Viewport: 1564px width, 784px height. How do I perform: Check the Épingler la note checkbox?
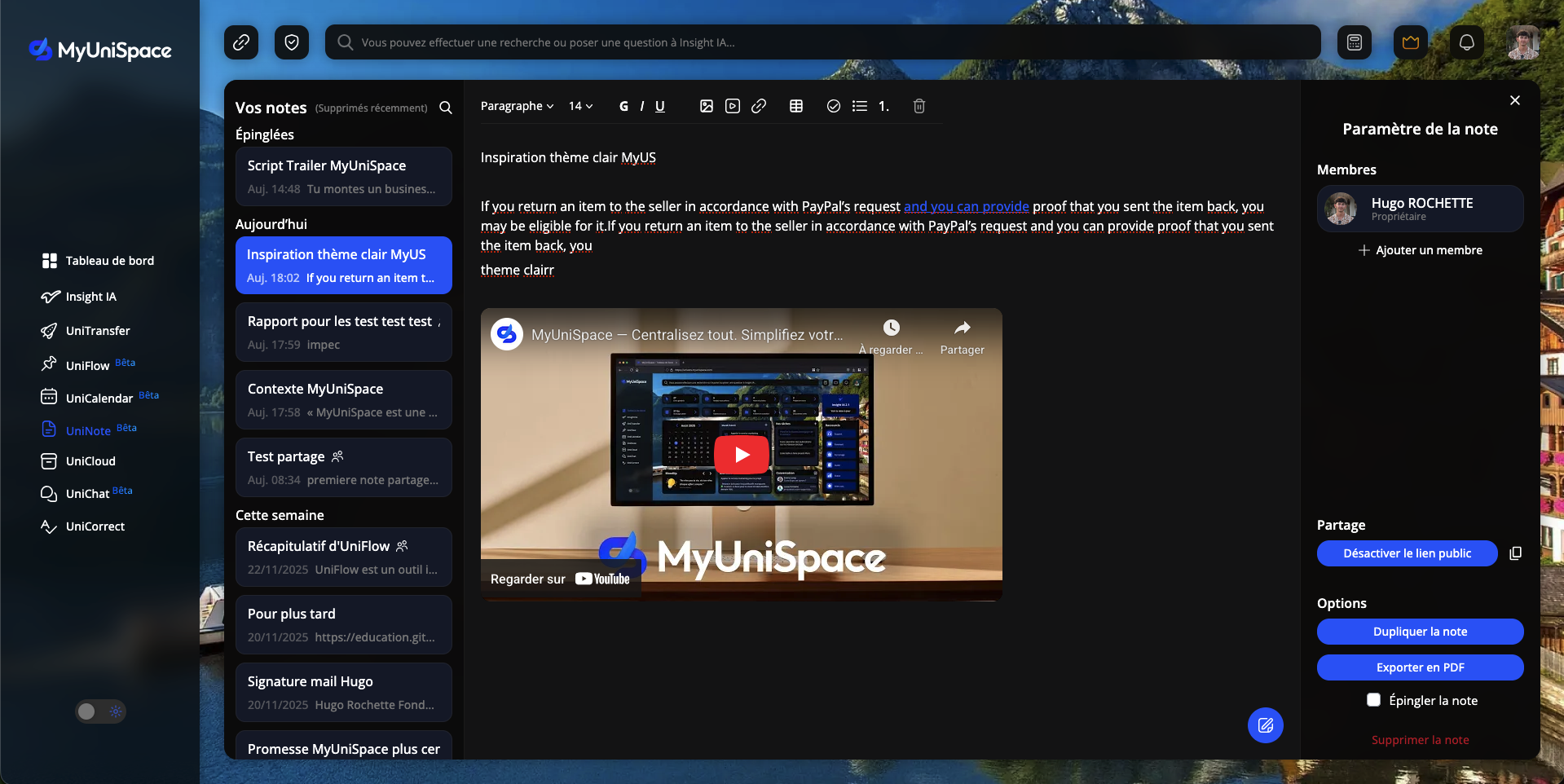(1373, 700)
